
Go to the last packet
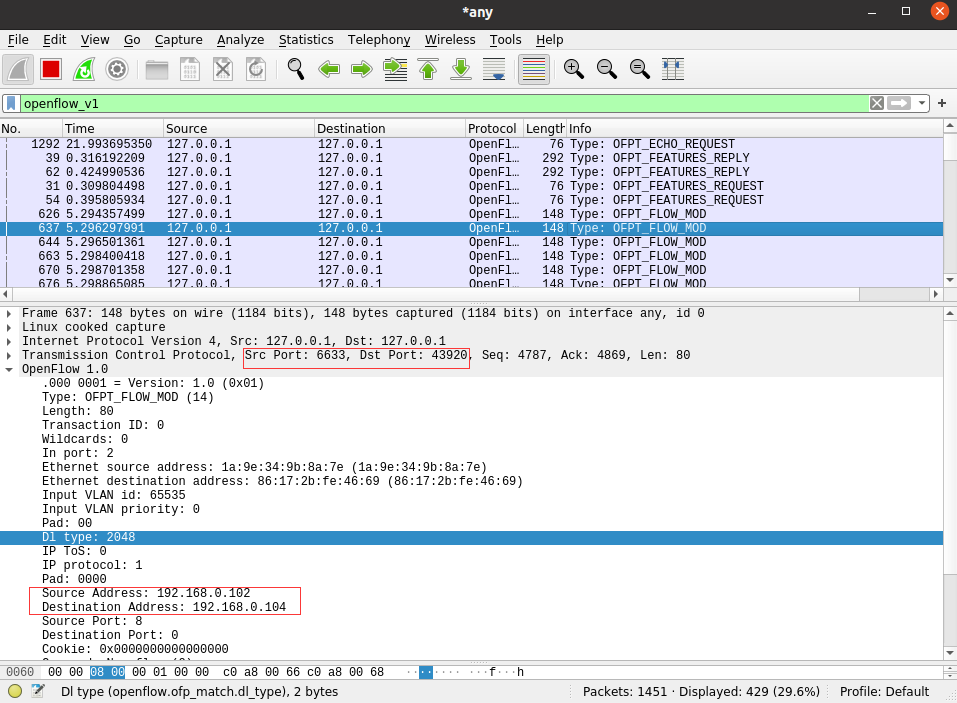[461, 69]
